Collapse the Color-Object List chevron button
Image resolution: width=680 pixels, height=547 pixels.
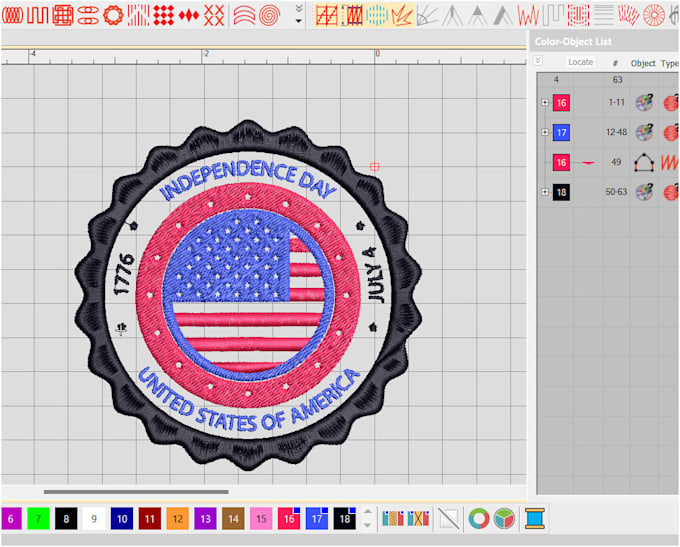click(x=538, y=61)
